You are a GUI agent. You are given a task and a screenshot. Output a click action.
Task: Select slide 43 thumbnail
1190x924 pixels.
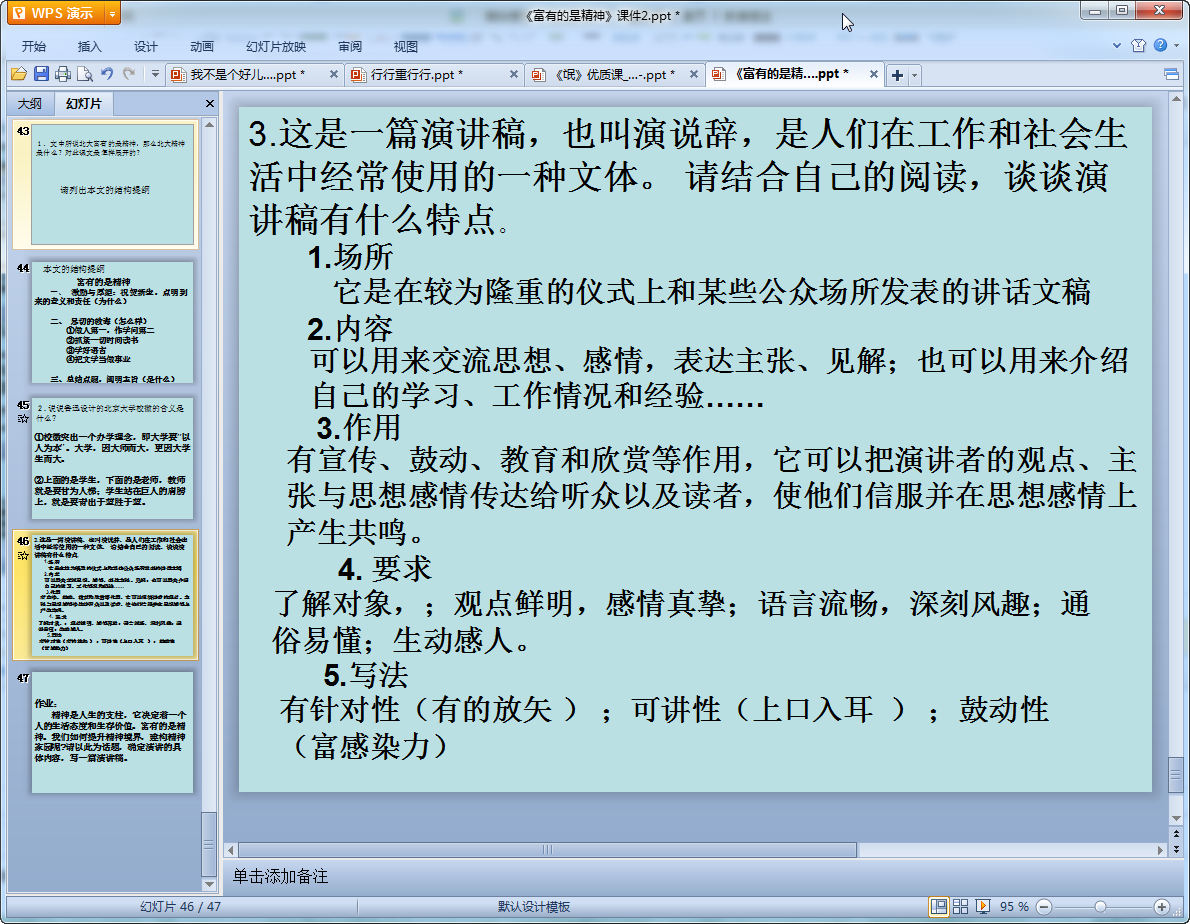[x=112, y=184]
